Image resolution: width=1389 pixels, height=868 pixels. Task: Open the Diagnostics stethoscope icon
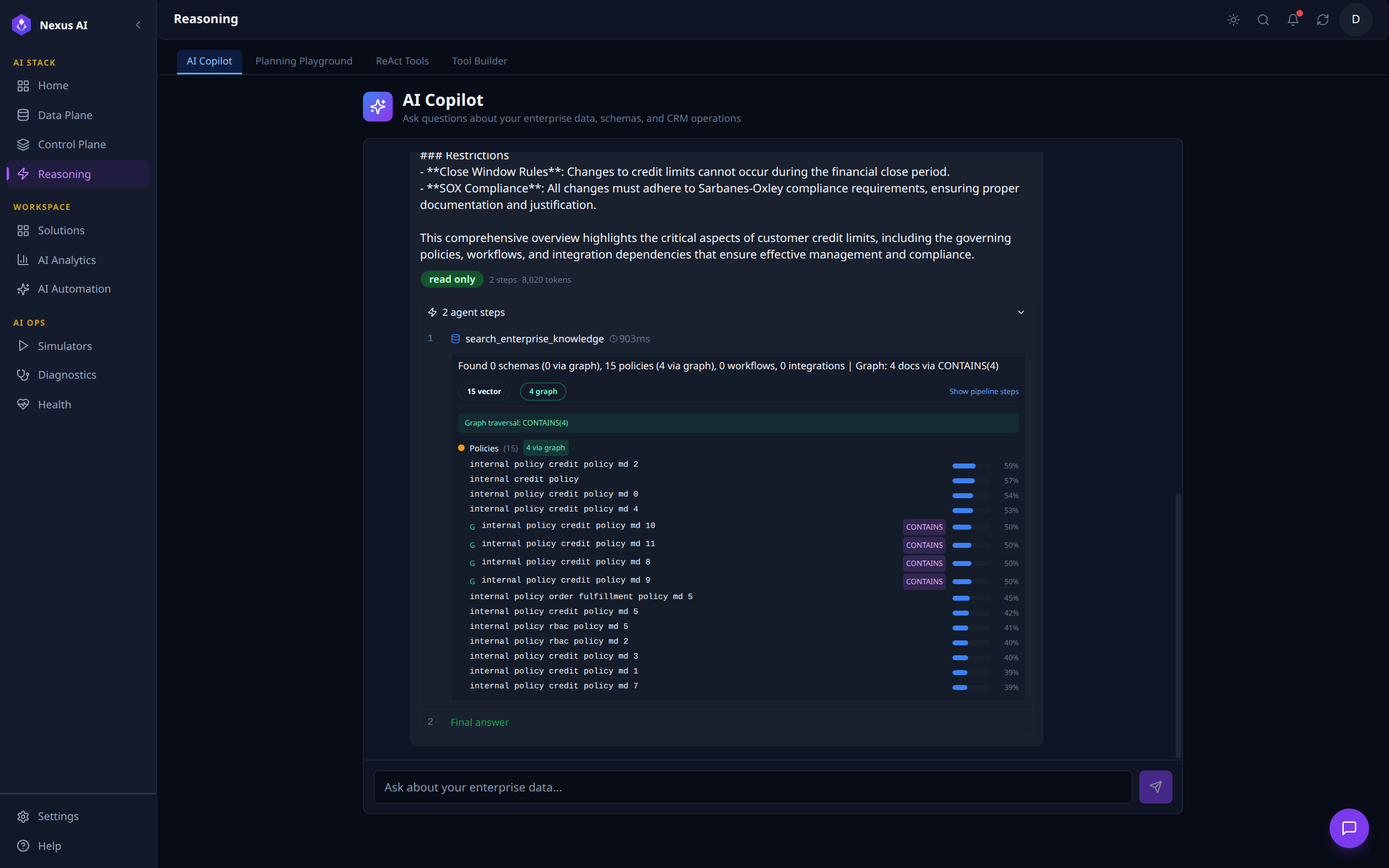coord(23,375)
